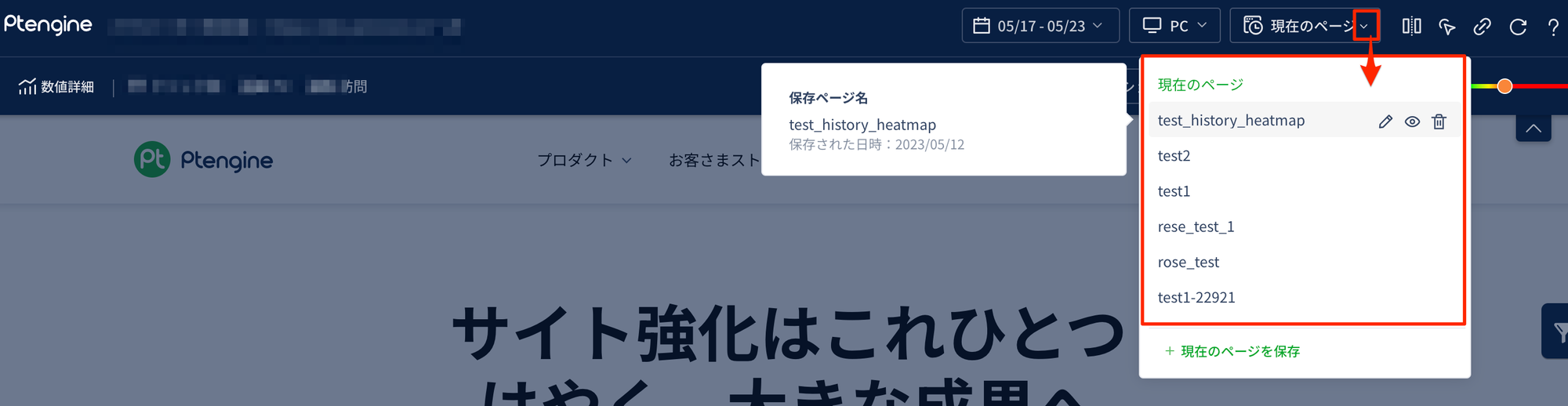The width and height of the screenshot is (1568, 406).
Task: Expand the プロダクト navigation menu
Action: click(584, 160)
